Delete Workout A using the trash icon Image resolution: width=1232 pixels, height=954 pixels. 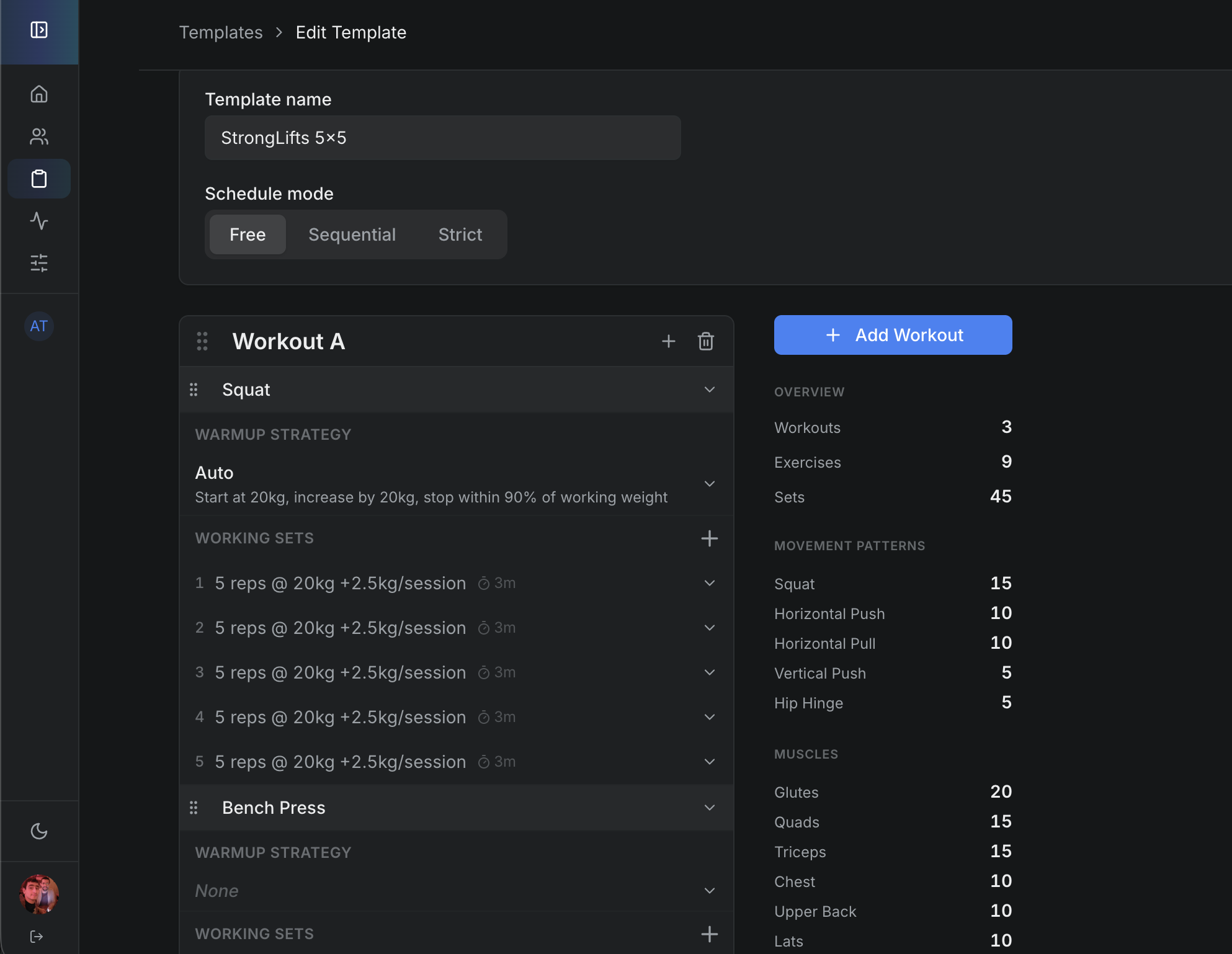pyautogui.click(x=706, y=341)
